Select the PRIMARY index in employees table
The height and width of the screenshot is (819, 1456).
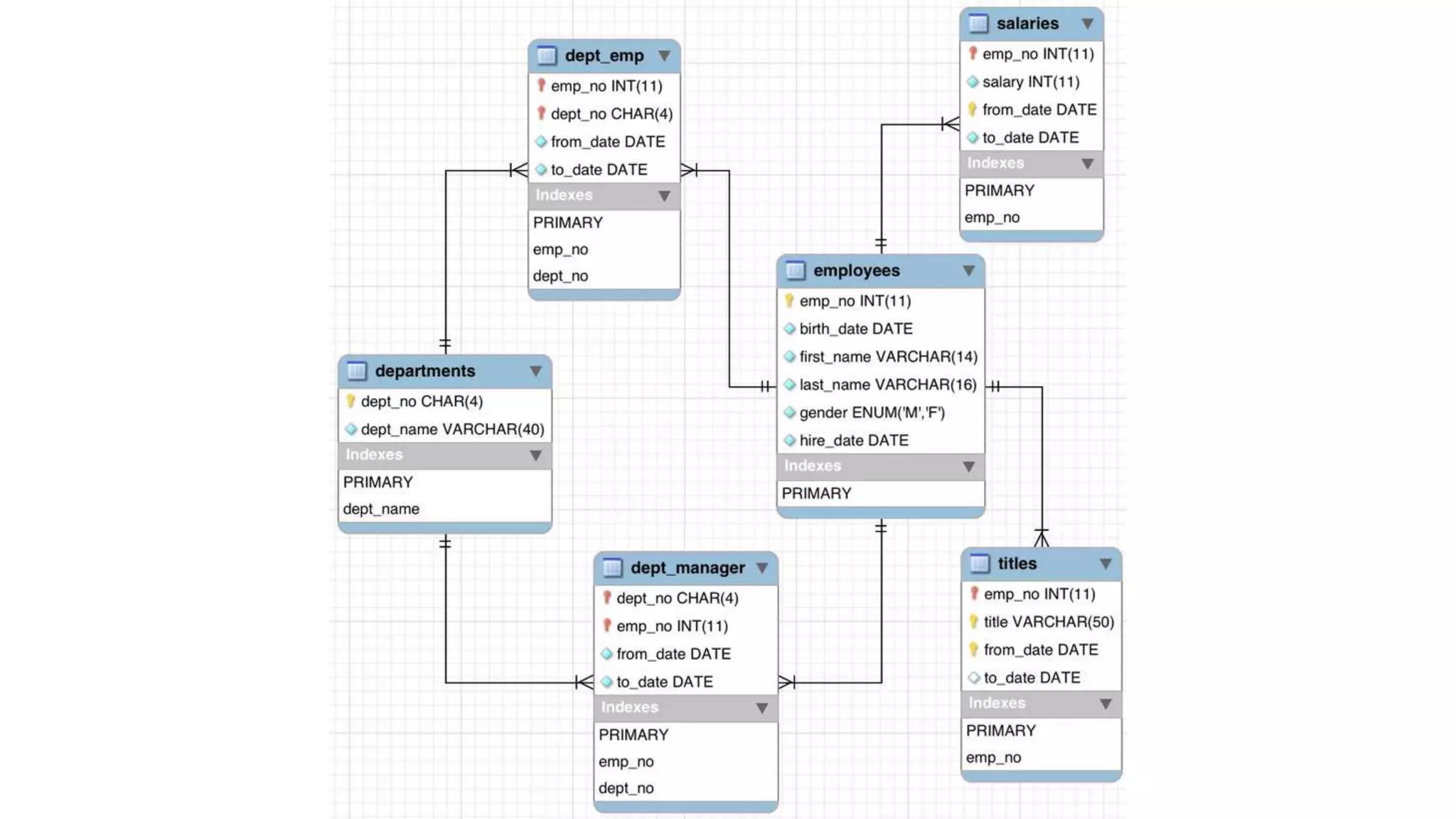coord(816,493)
